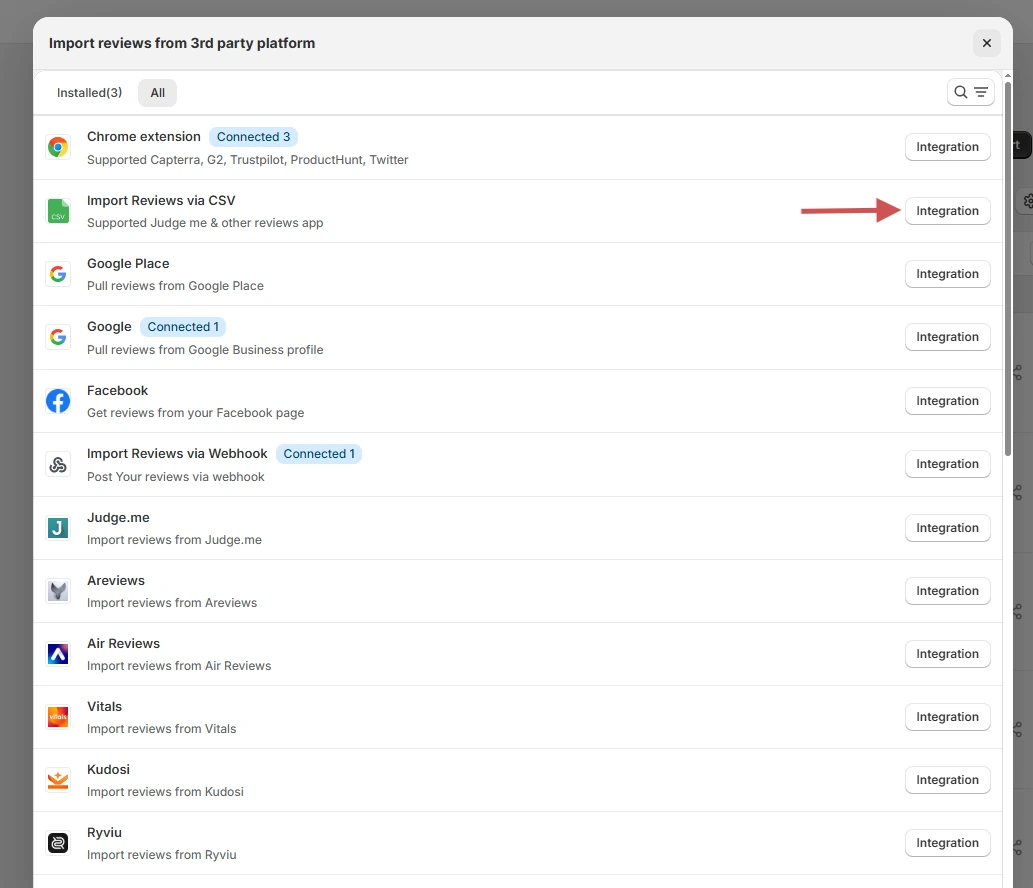Click the Areviews title text
Viewport: 1033px width, 888px height.
(116, 580)
